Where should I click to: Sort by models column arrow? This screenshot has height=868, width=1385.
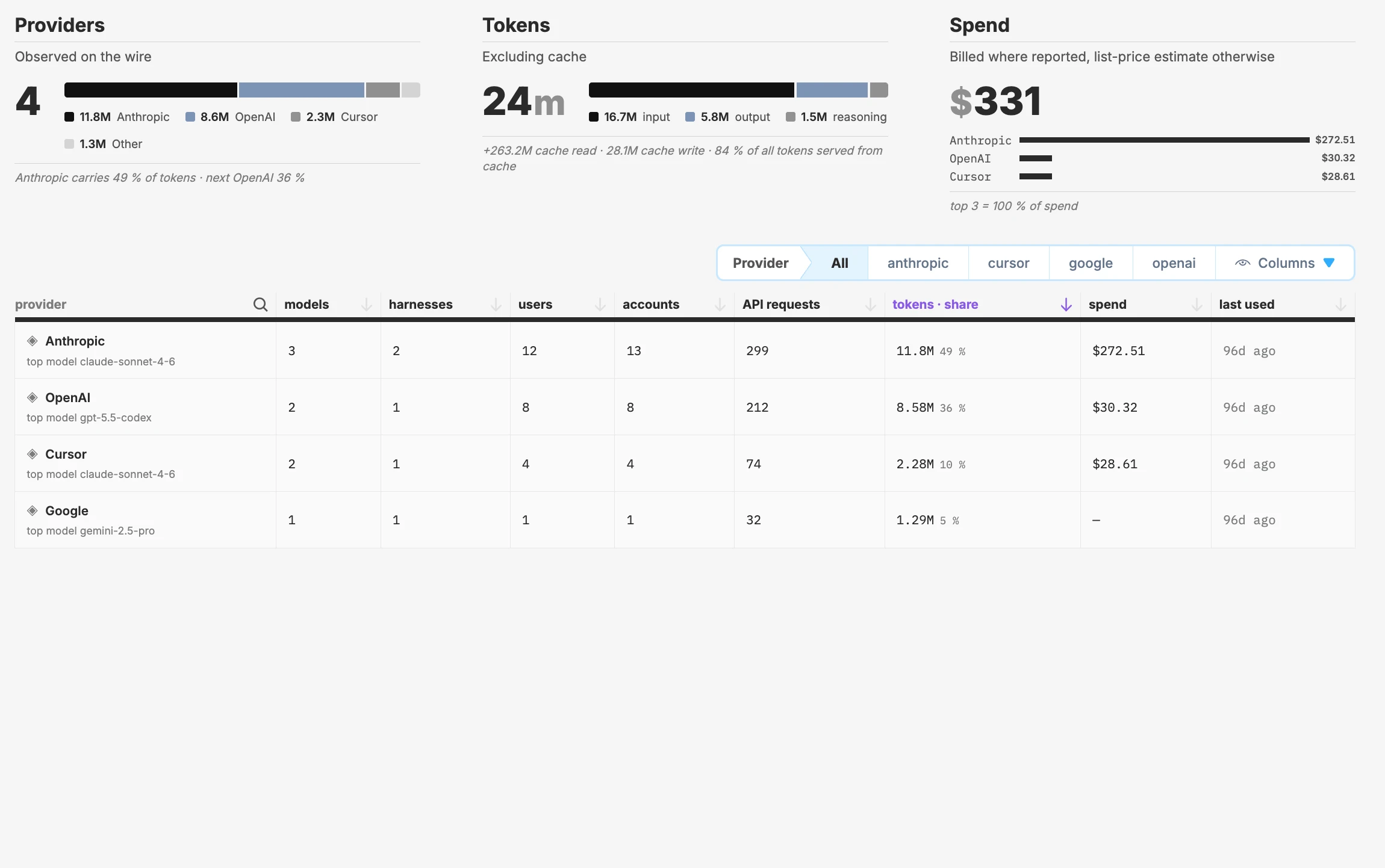(x=366, y=305)
